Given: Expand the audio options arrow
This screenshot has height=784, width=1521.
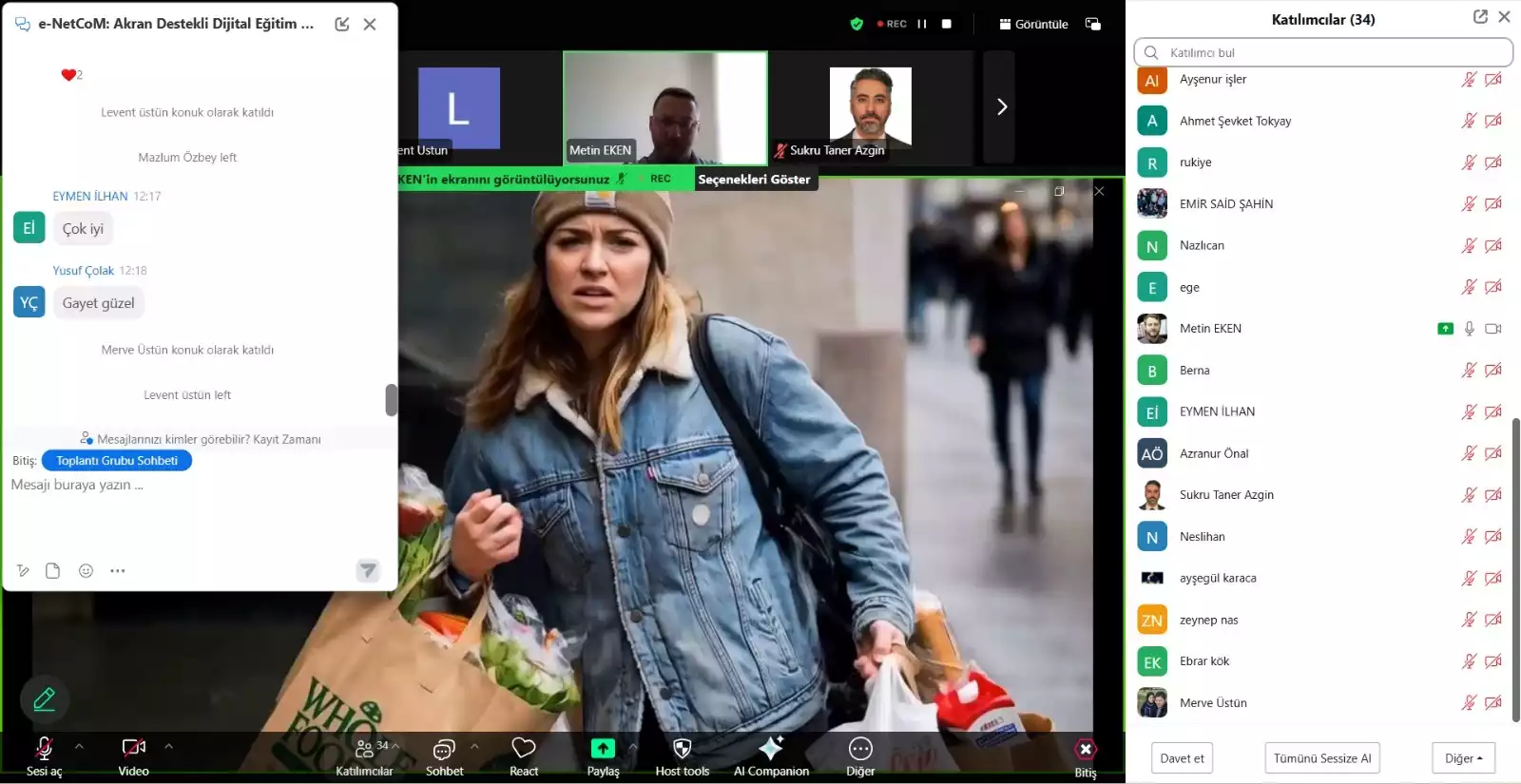Looking at the screenshot, I should pos(79,747).
